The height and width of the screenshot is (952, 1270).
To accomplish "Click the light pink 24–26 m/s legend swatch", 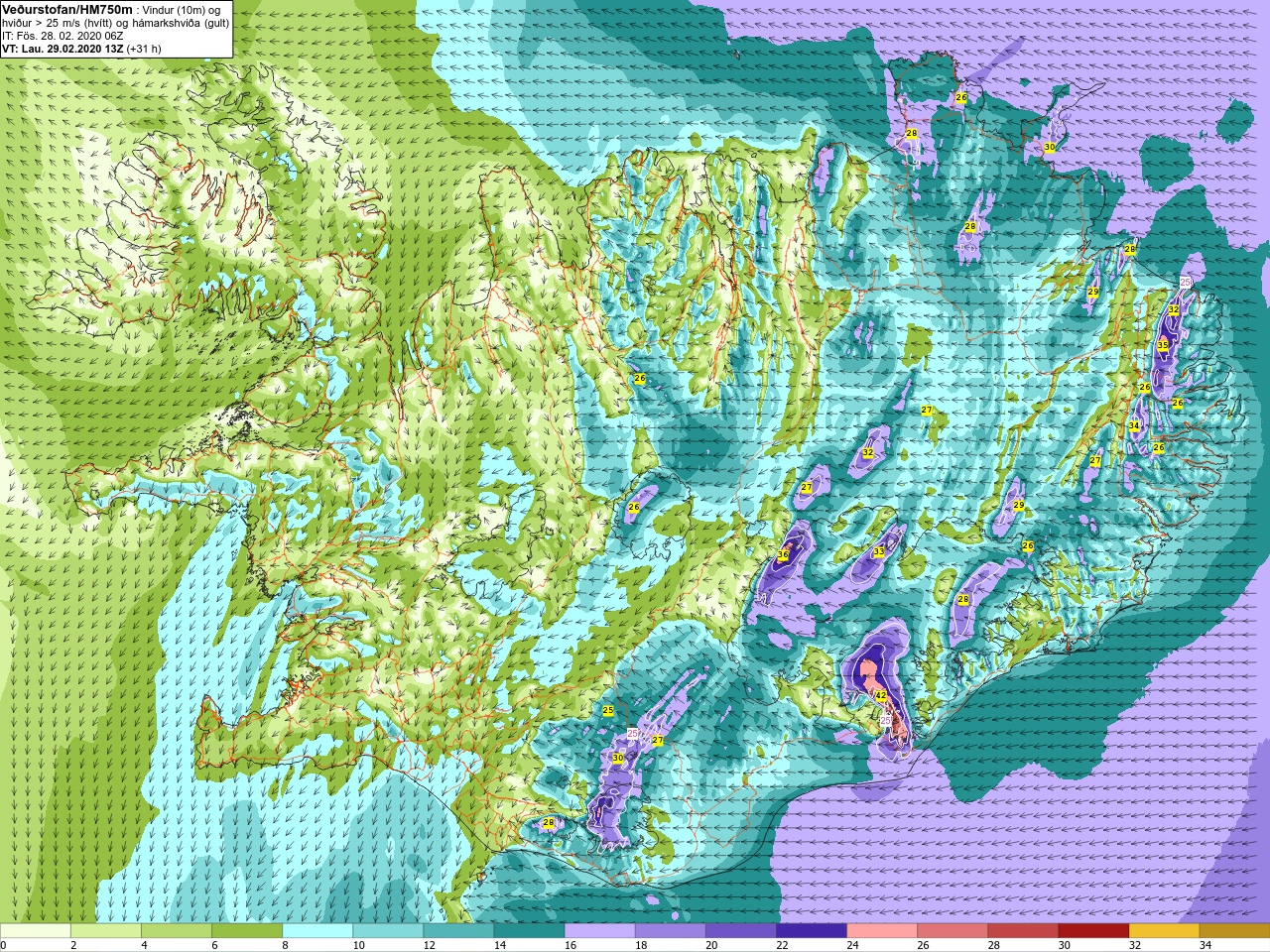I will (881, 931).
